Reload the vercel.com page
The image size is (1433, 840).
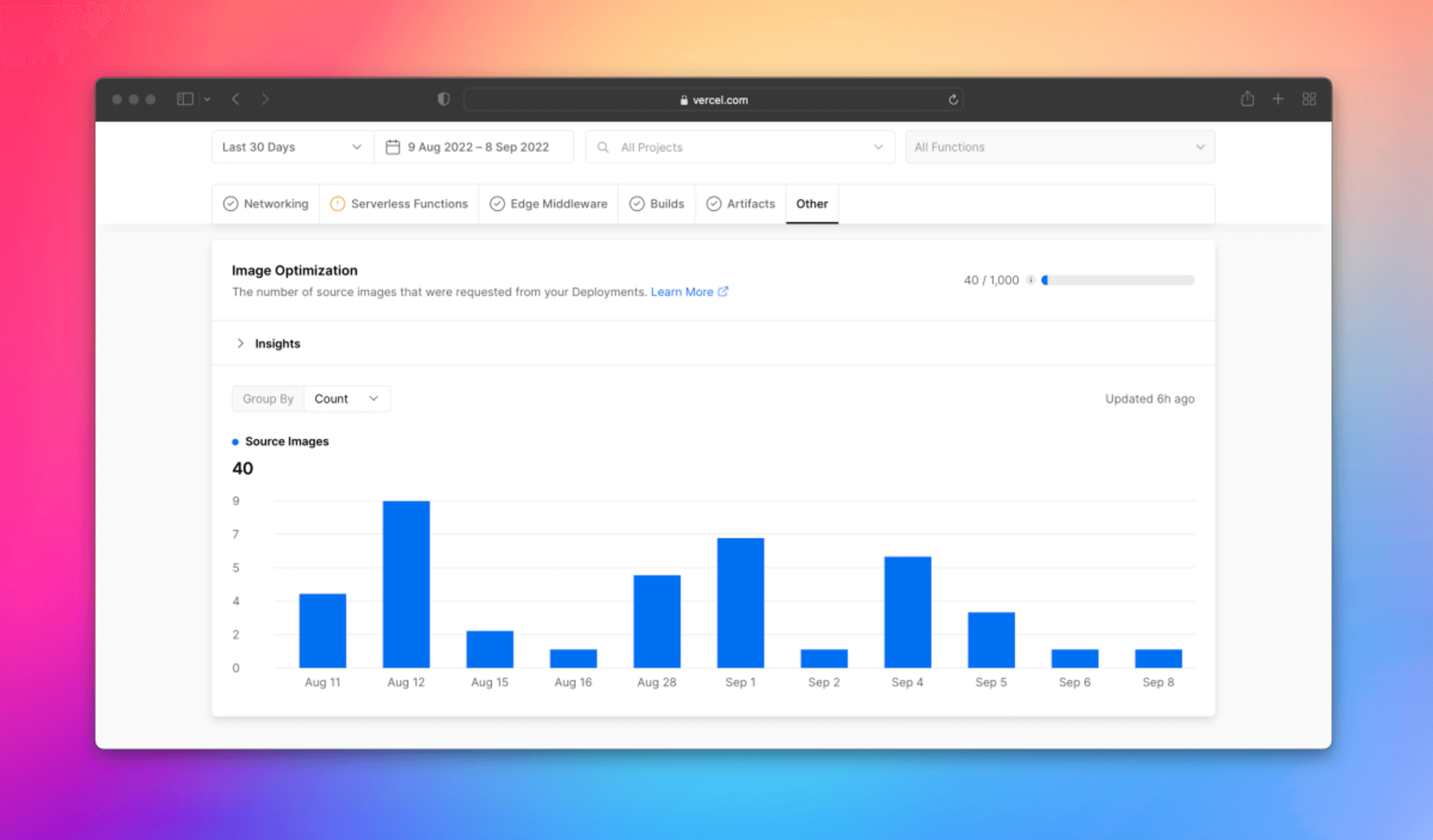click(953, 100)
